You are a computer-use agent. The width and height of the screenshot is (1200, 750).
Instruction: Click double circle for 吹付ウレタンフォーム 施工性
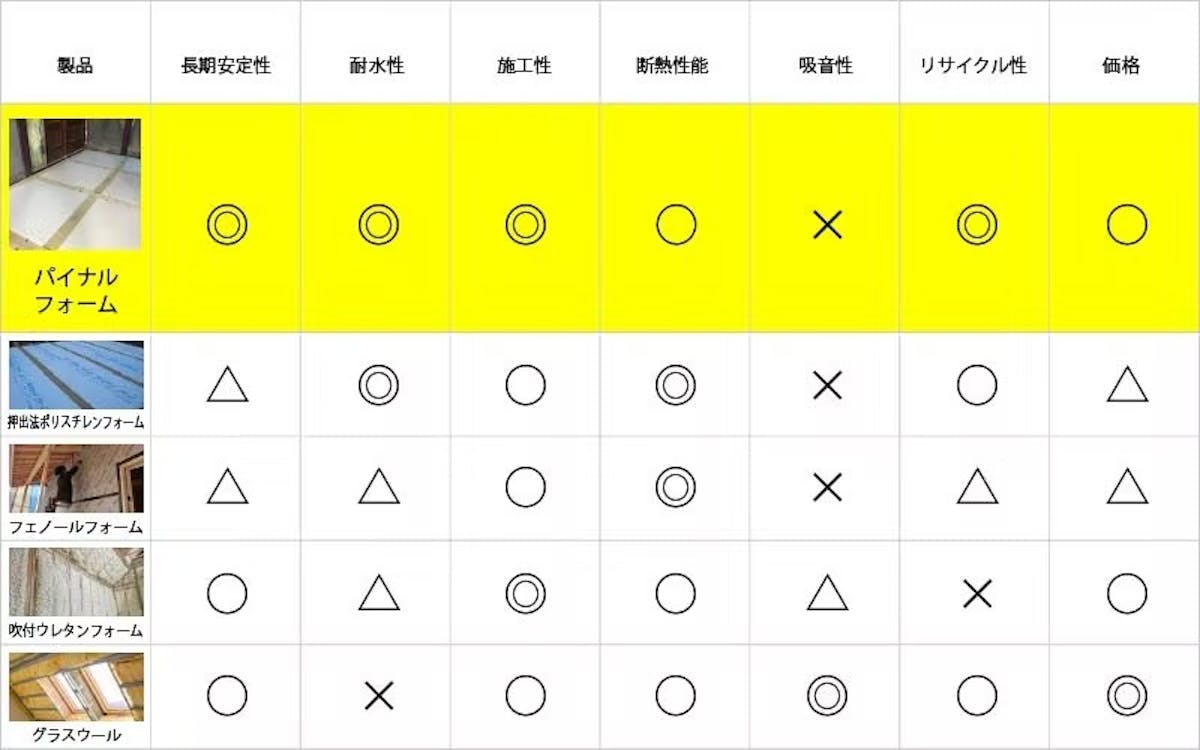[525, 594]
